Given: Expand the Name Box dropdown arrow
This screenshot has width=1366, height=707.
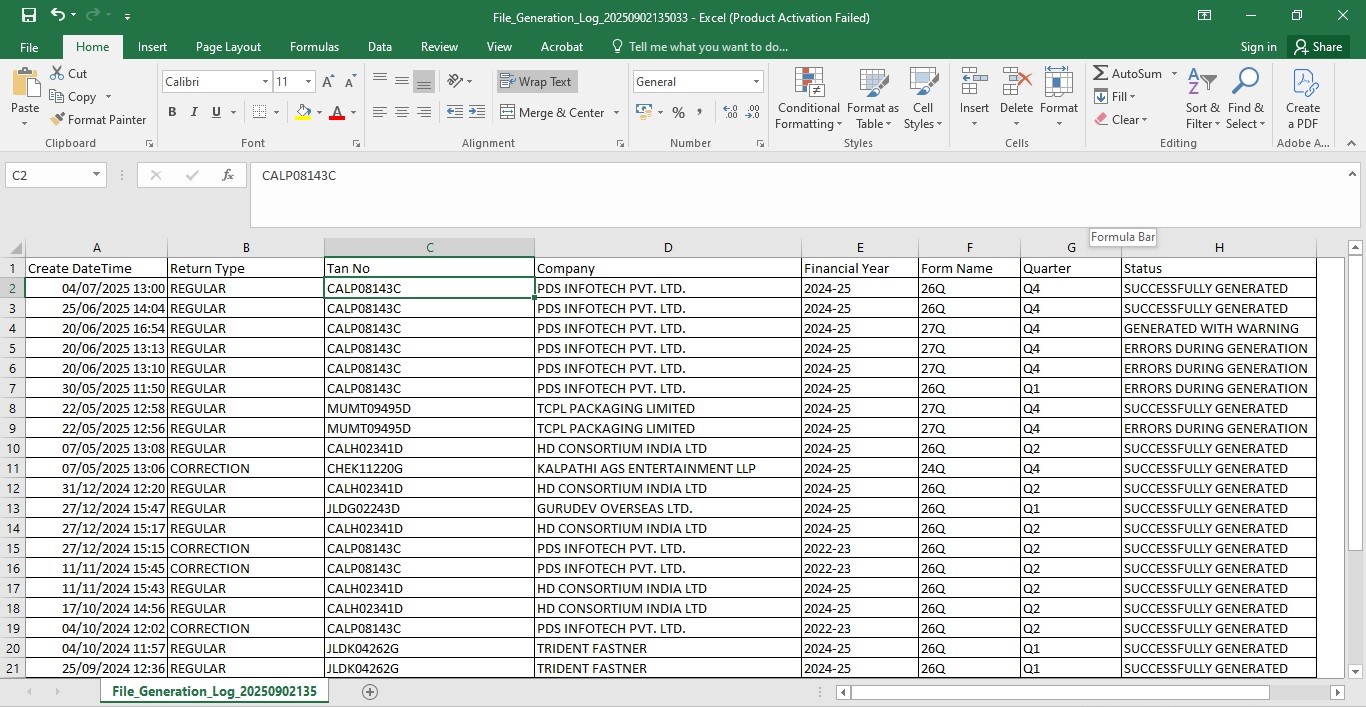Looking at the screenshot, I should (x=96, y=175).
